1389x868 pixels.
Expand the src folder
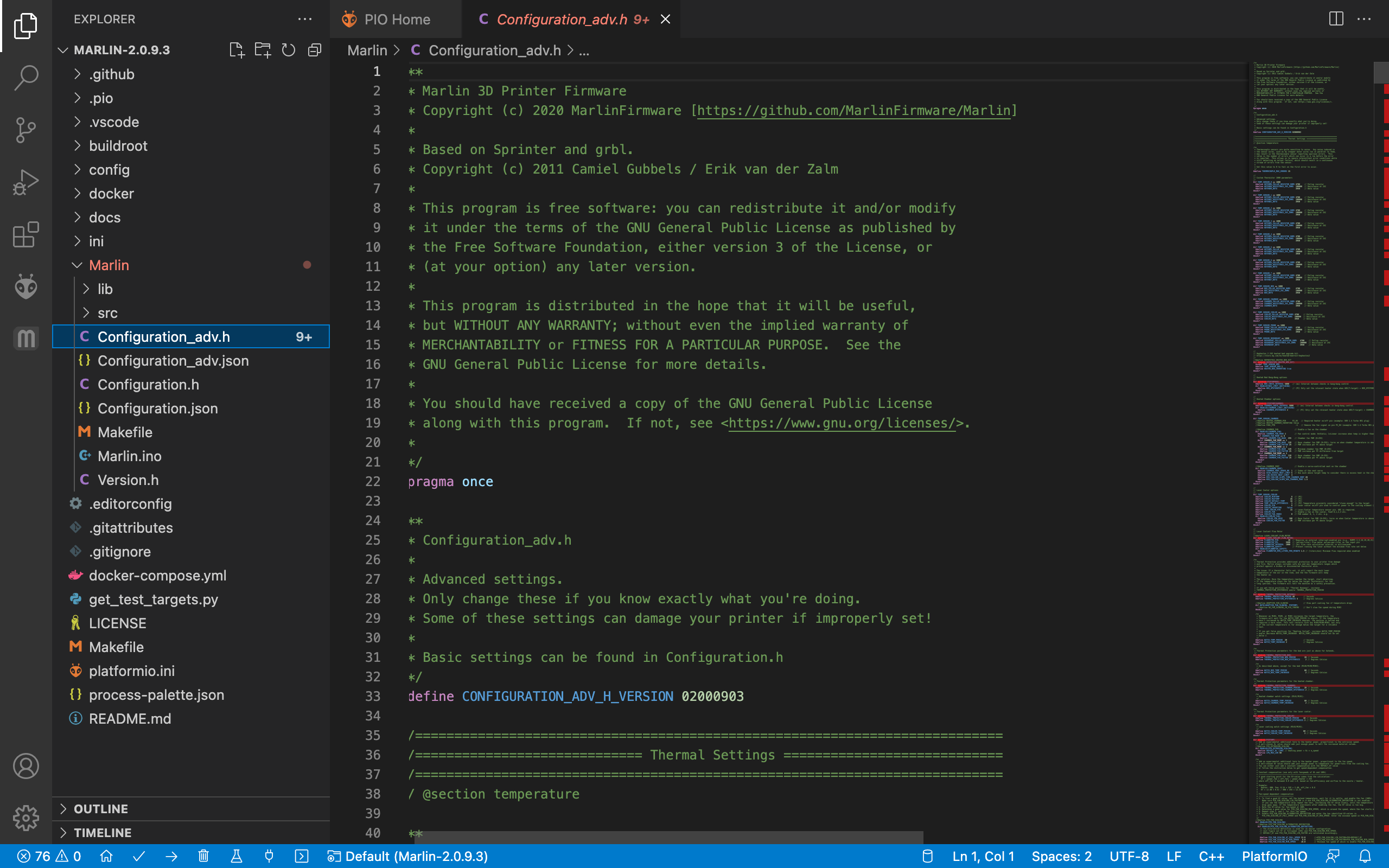[107, 313]
